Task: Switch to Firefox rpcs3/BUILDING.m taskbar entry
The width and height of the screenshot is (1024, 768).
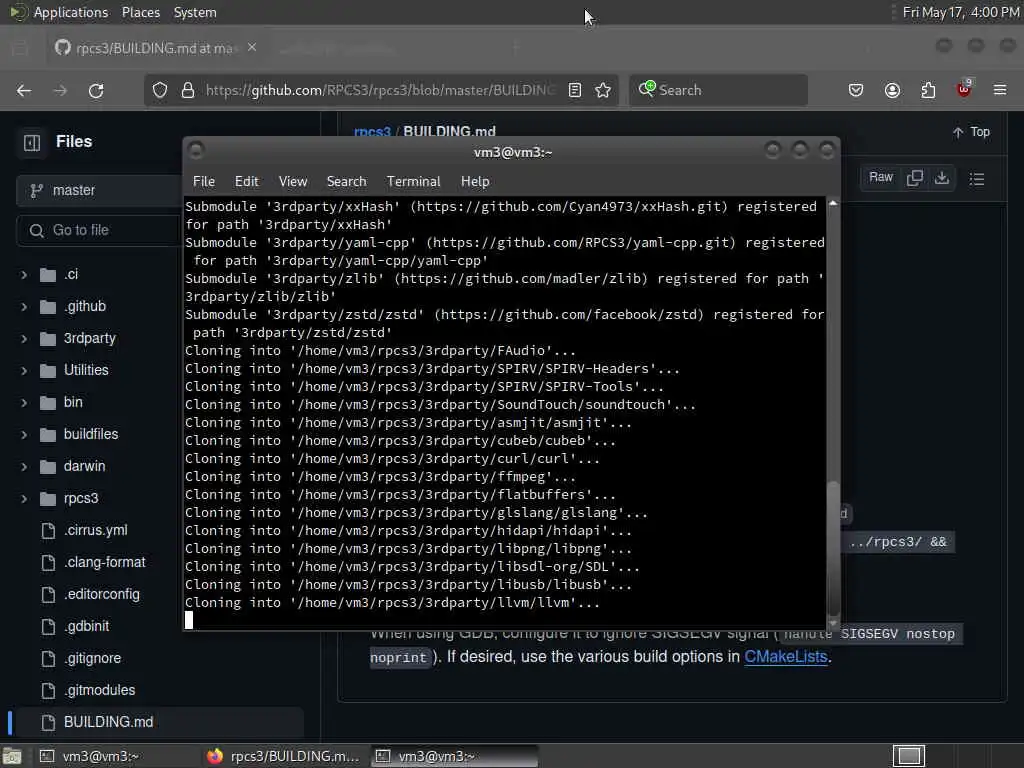Action: click(x=283, y=756)
